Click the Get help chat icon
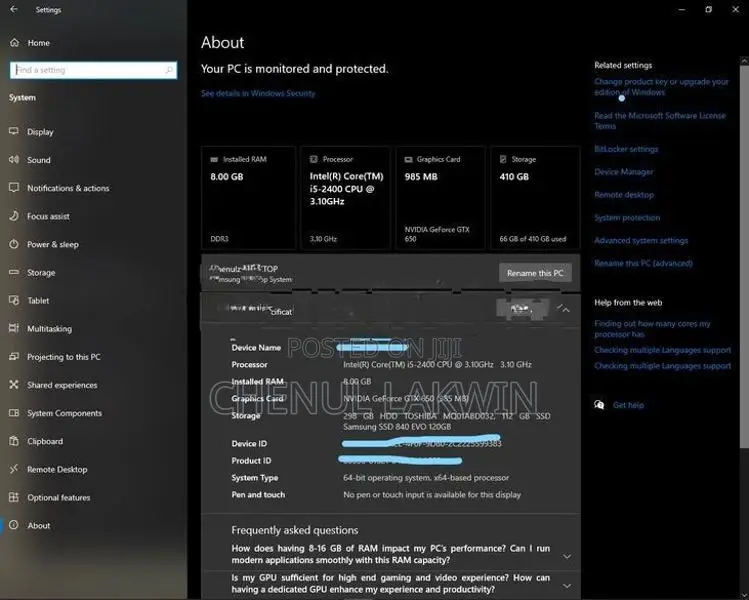The height and width of the screenshot is (600, 749). (599, 405)
